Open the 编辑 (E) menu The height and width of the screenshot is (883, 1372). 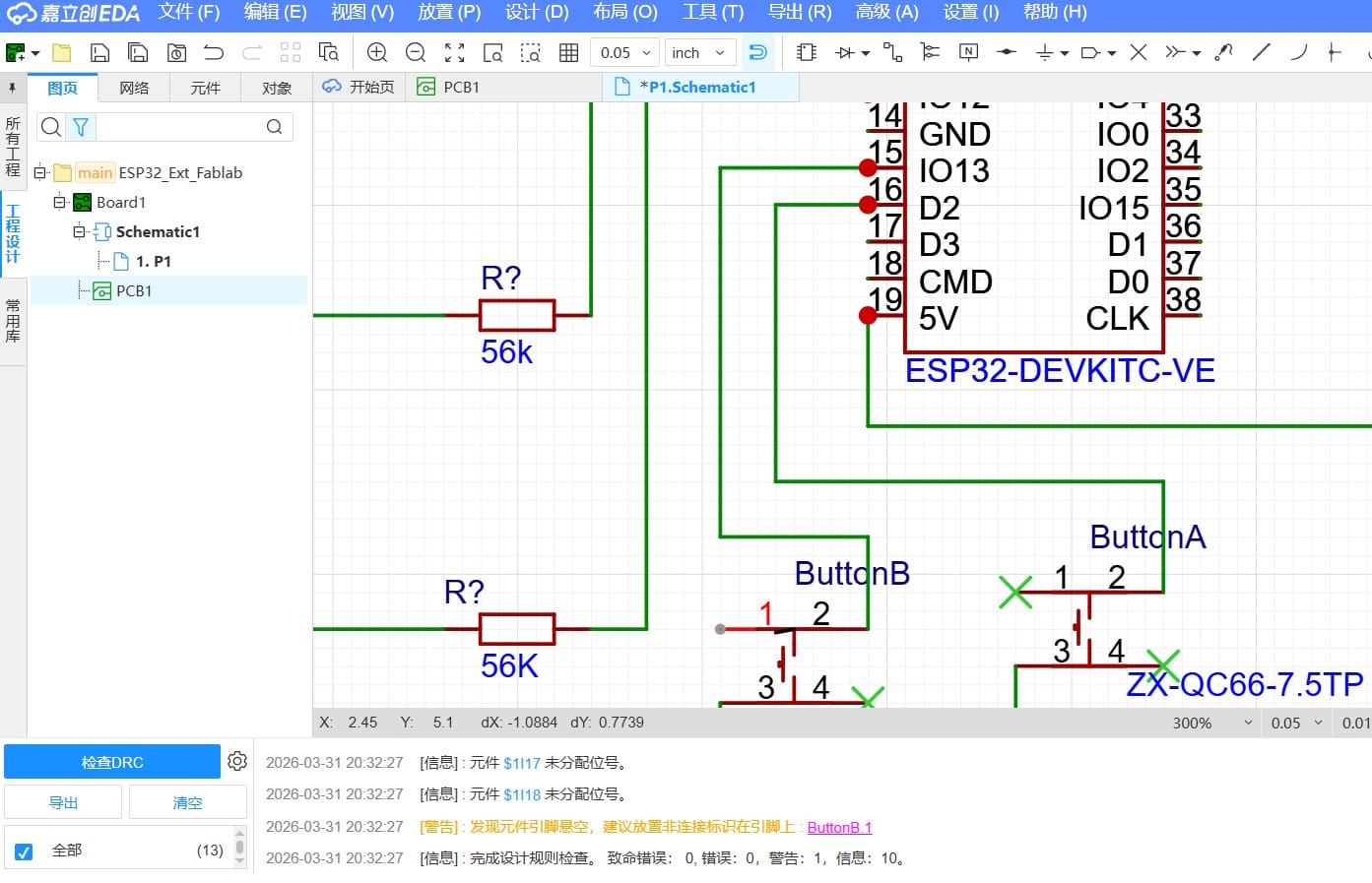[276, 12]
